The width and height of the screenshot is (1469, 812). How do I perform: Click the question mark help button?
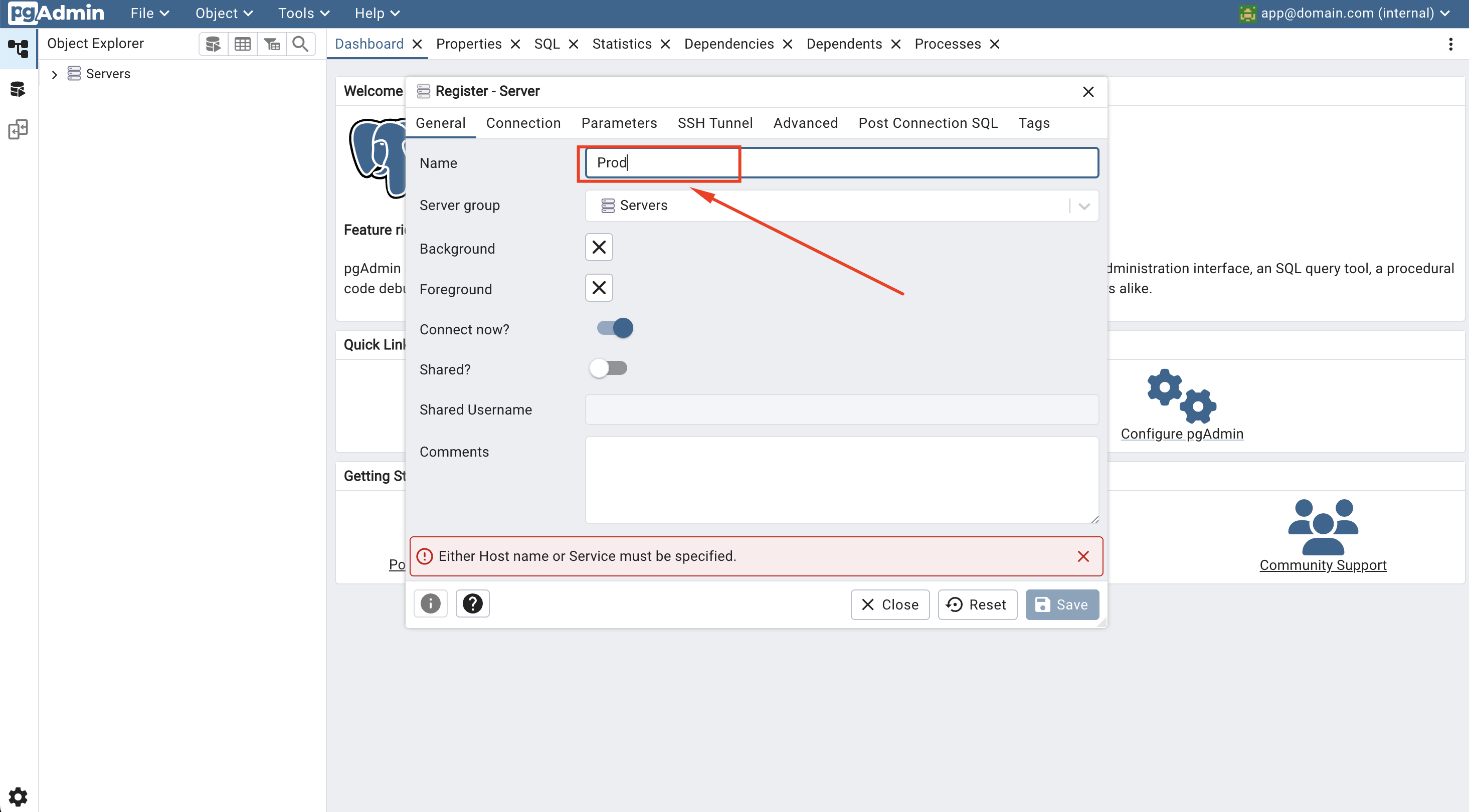coord(472,603)
